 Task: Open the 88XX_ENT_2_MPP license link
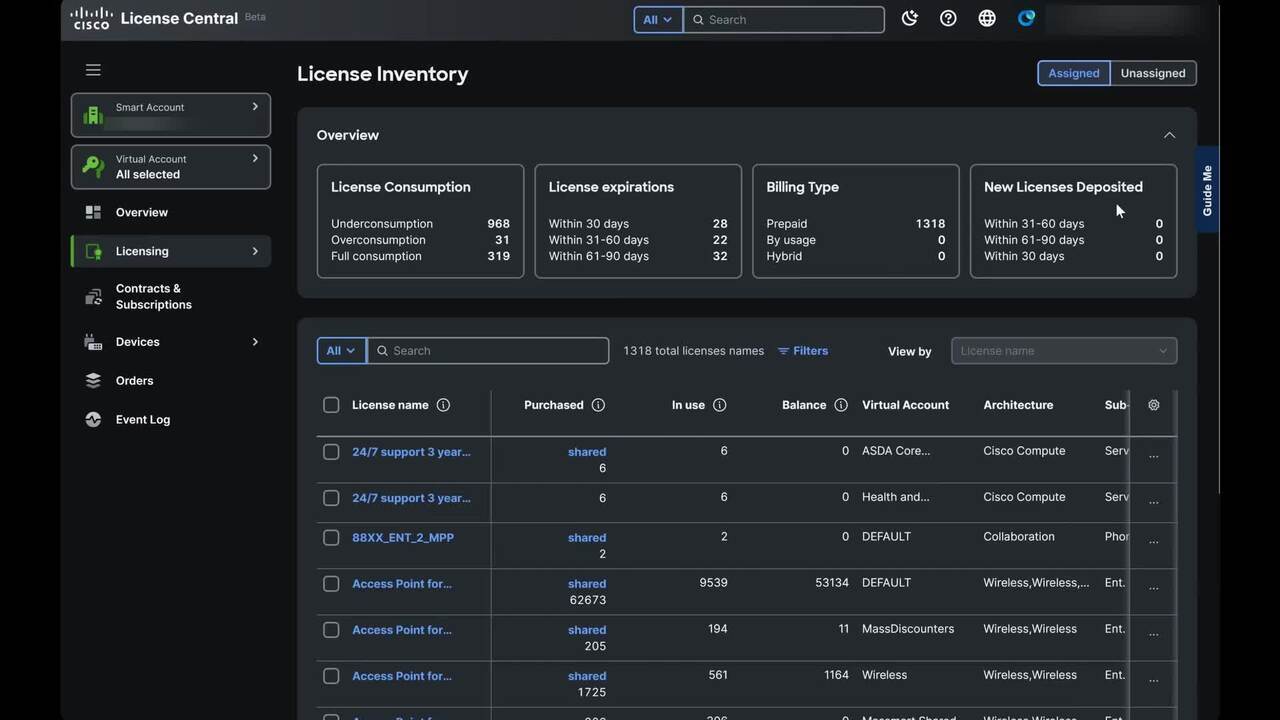[403, 538]
